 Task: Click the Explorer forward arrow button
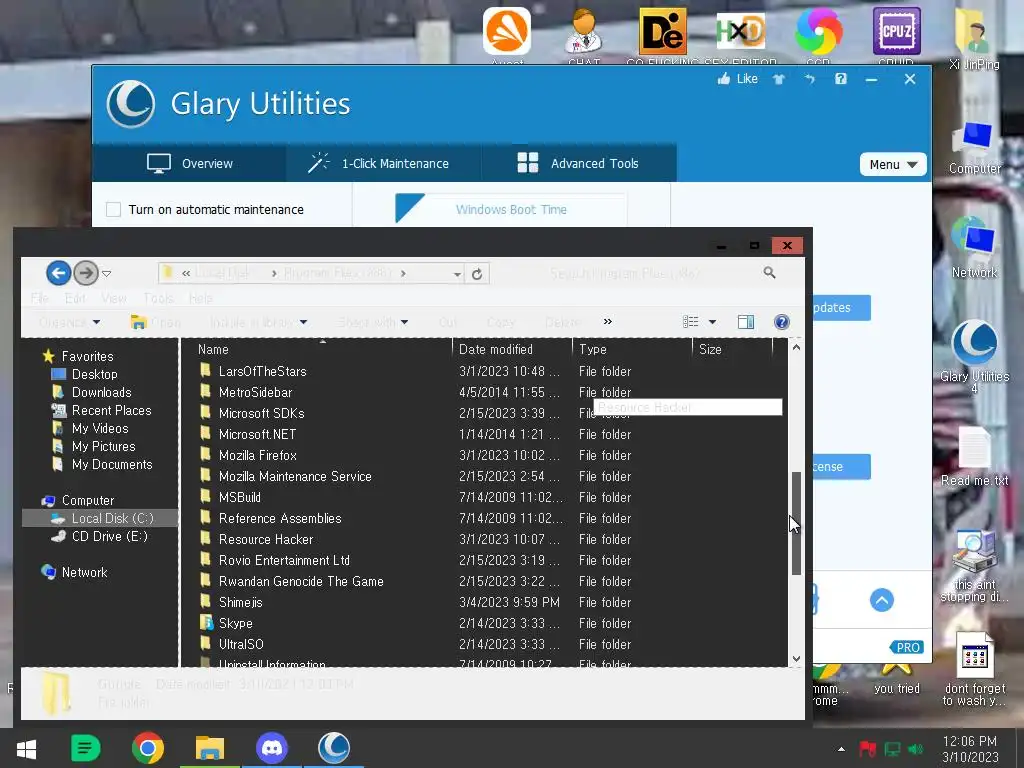pyautogui.click(x=86, y=273)
